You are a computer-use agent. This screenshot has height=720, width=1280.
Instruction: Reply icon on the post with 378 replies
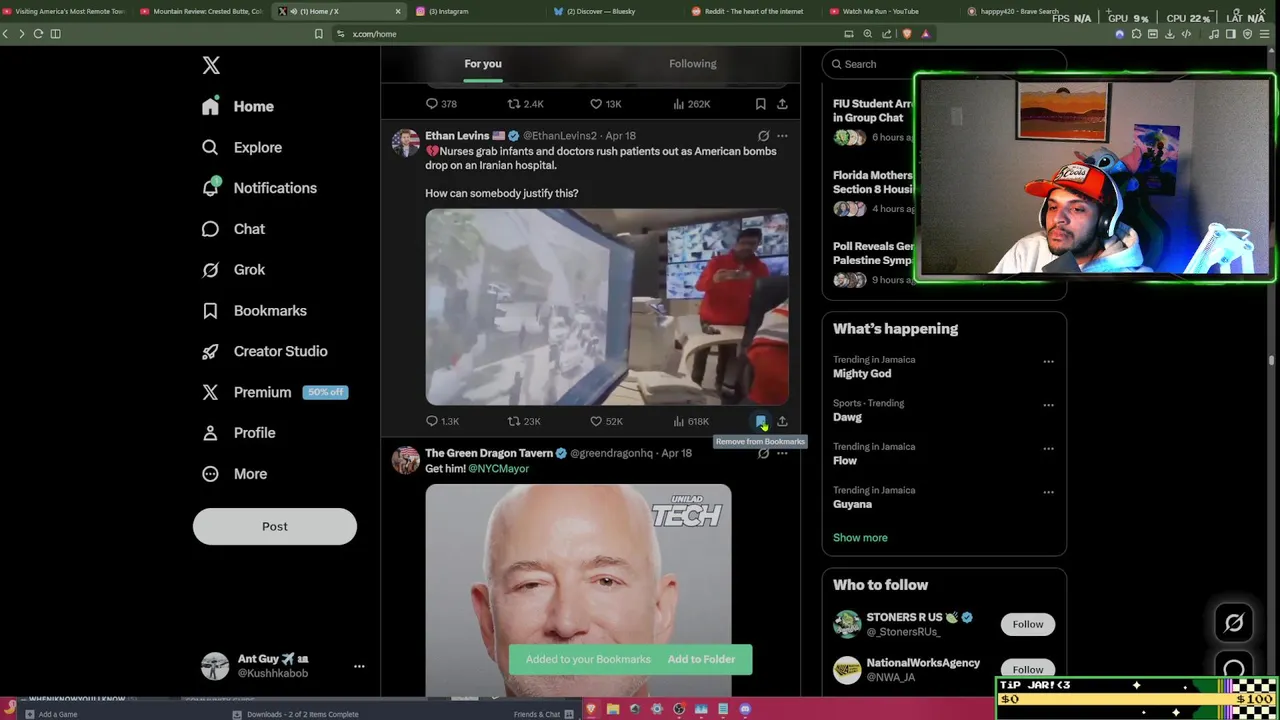441,104
